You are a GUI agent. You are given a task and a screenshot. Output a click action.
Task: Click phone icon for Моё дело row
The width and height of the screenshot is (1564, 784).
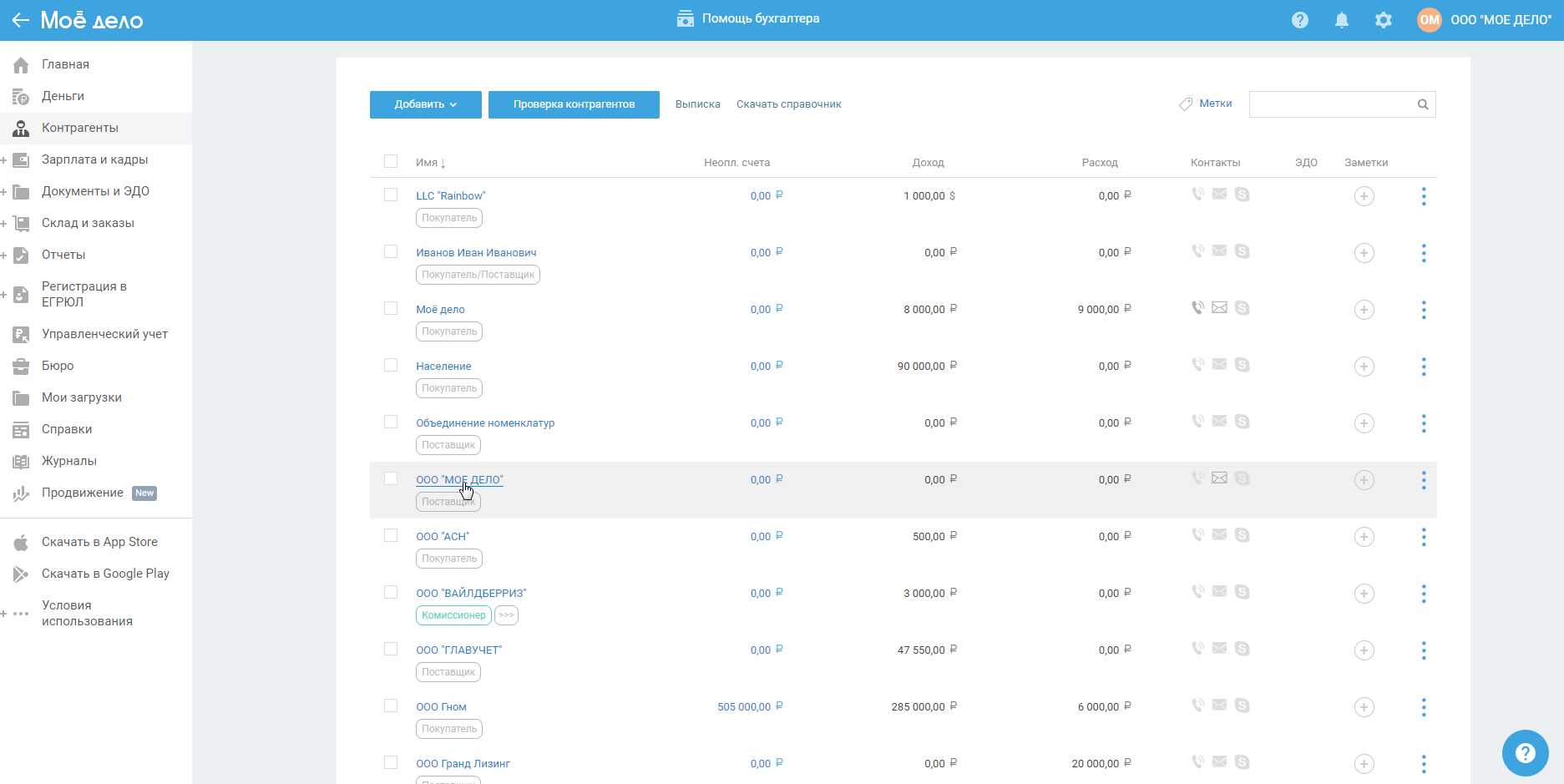[1197, 308]
